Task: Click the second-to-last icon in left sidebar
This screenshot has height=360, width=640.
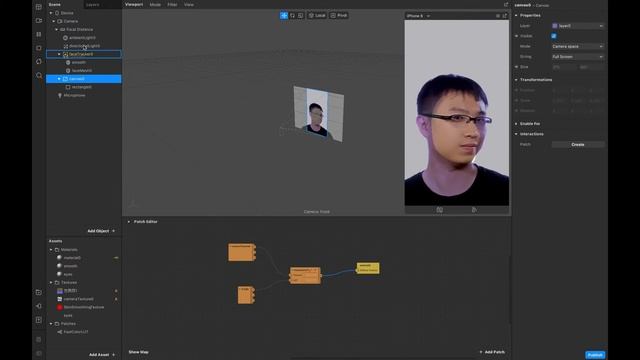Action: point(39,340)
